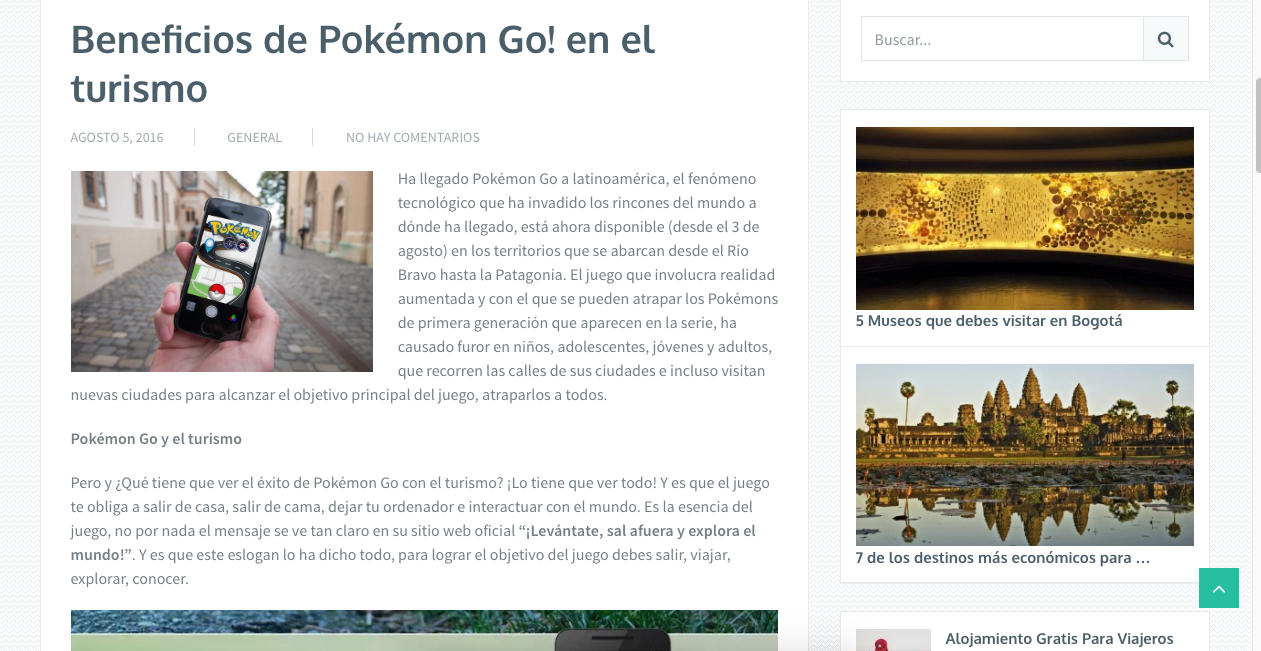Open the NO HAY COMENTARIOS link
The width and height of the screenshot is (1261, 651).
click(413, 137)
